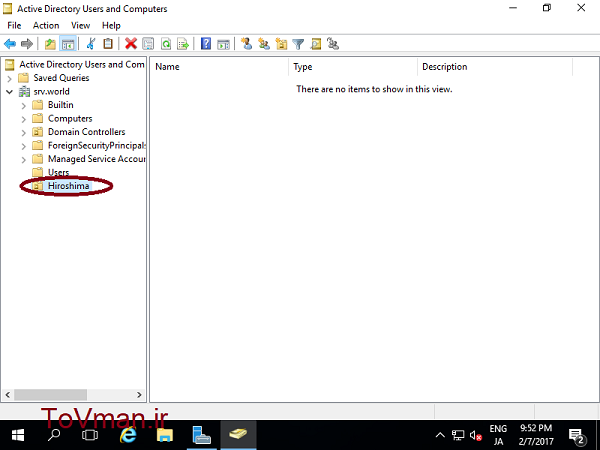Select ForeignSecurityPrincipals in tree
Viewport: 600px width, 450px height.
click(96, 145)
